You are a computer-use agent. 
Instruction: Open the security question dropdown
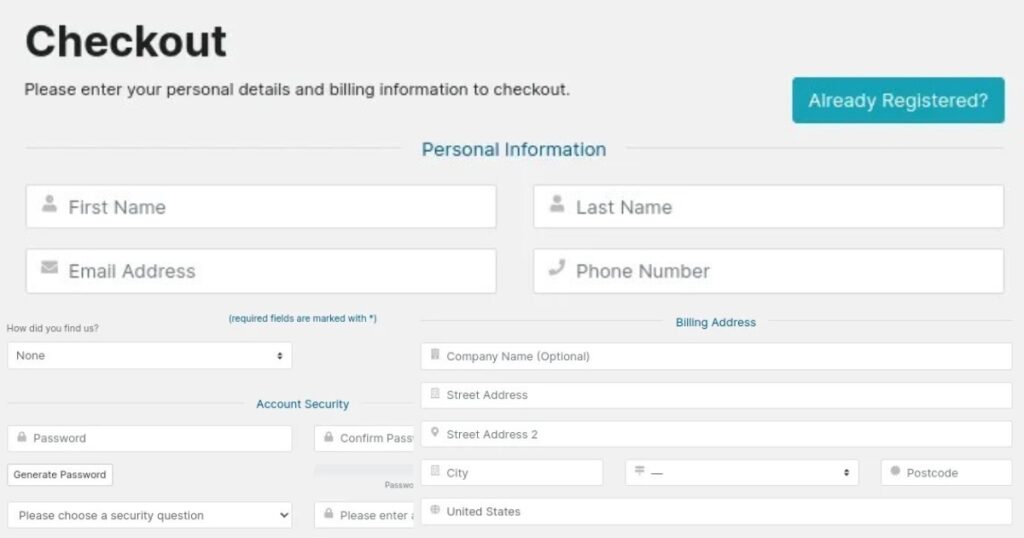(x=150, y=516)
